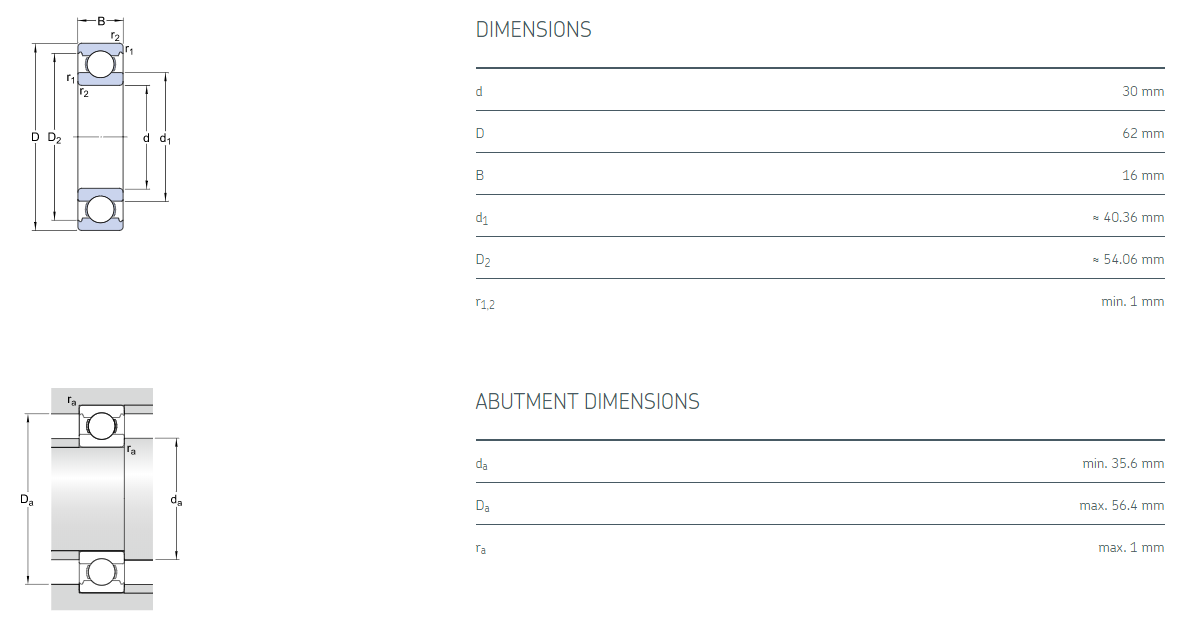
Task: Click the Da label in the abutment diagram
Action: click(x=27, y=500)
